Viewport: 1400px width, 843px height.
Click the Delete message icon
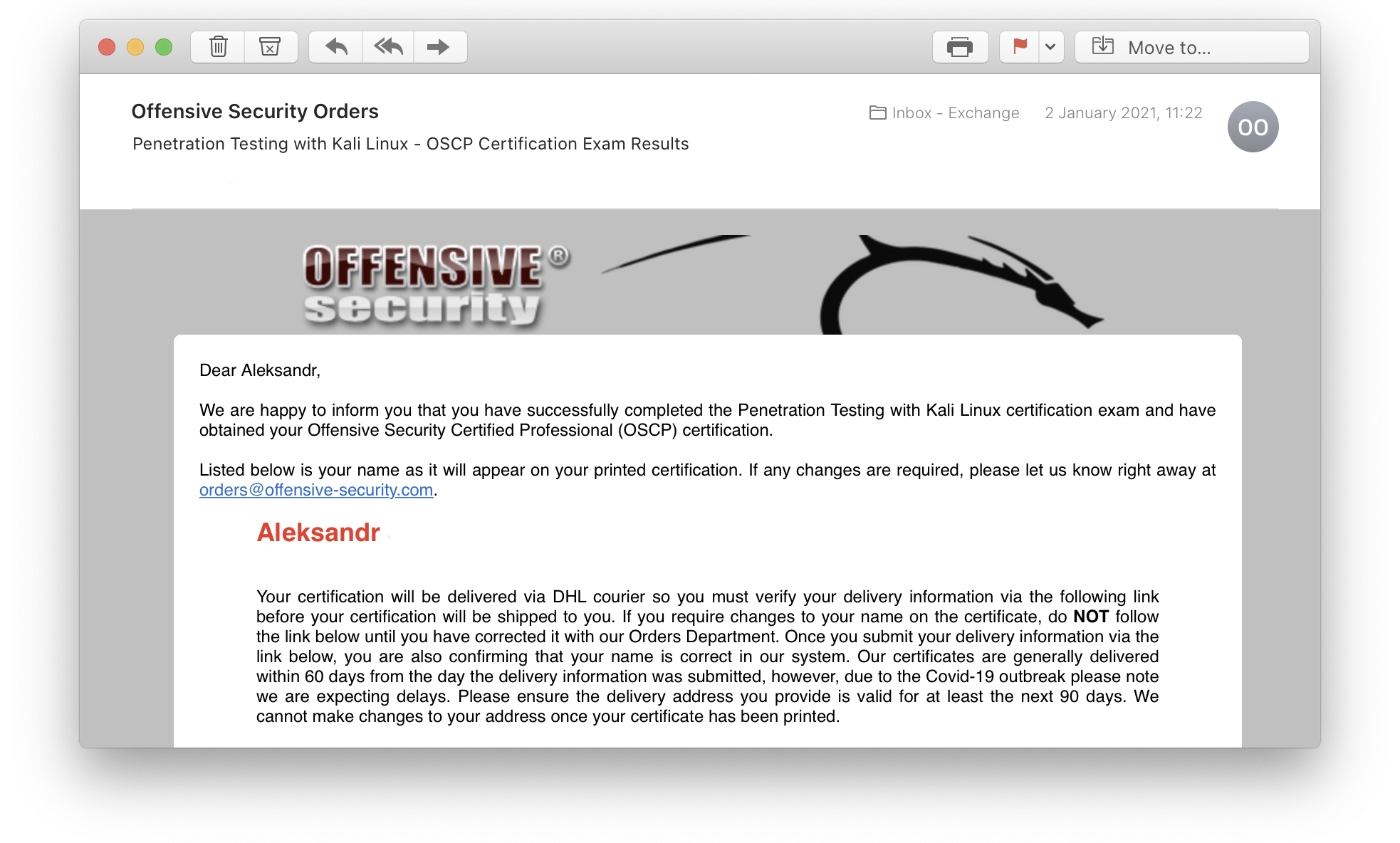tap(217, 46)
